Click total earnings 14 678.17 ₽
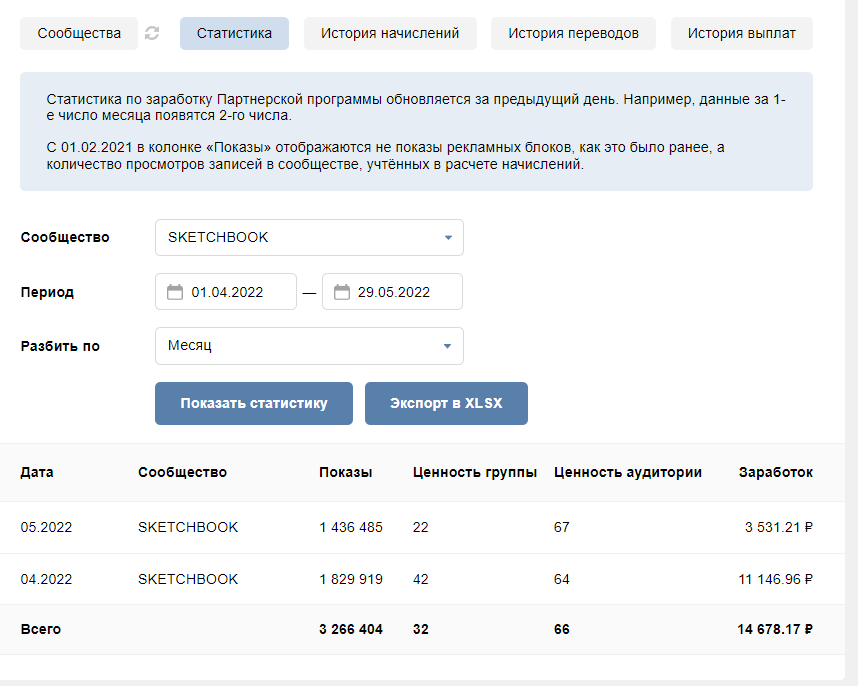Screen dimensions: 858x686 [x=775, y=629]
